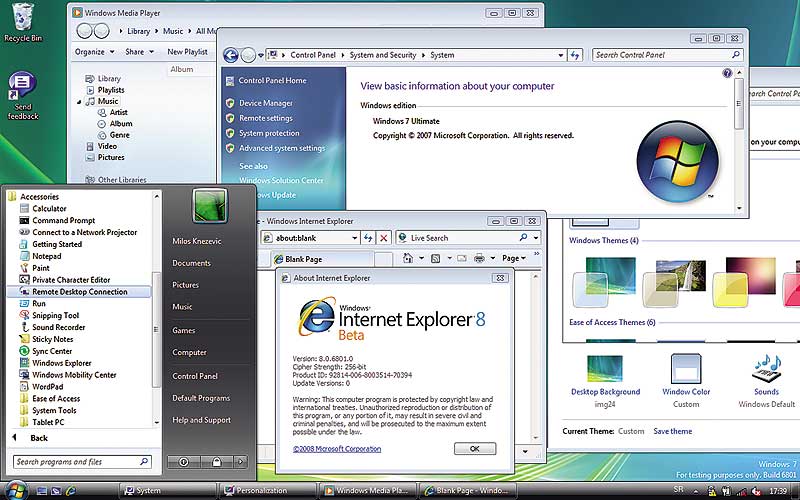Viewport: 800px width, 500px height.
Task: Switch to System taskbar button
Action: click(167, 491)
